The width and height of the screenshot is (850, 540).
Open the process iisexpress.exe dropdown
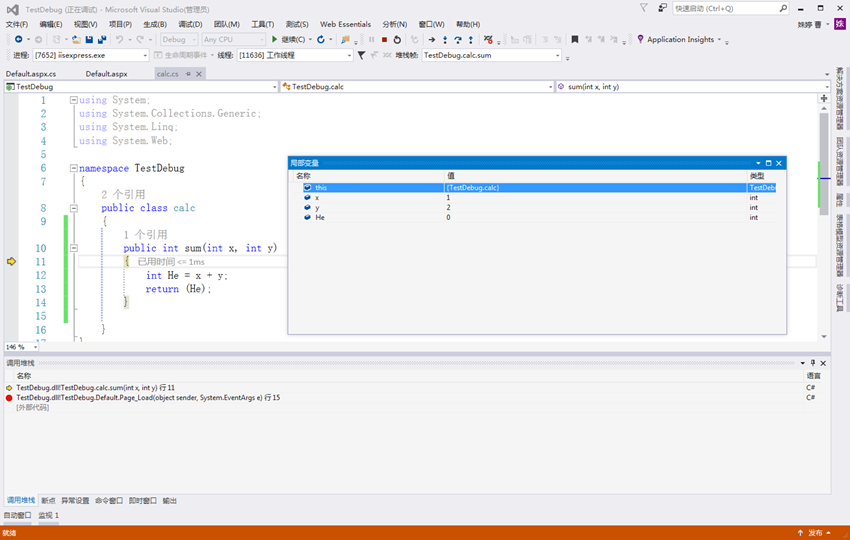point(144,56)
